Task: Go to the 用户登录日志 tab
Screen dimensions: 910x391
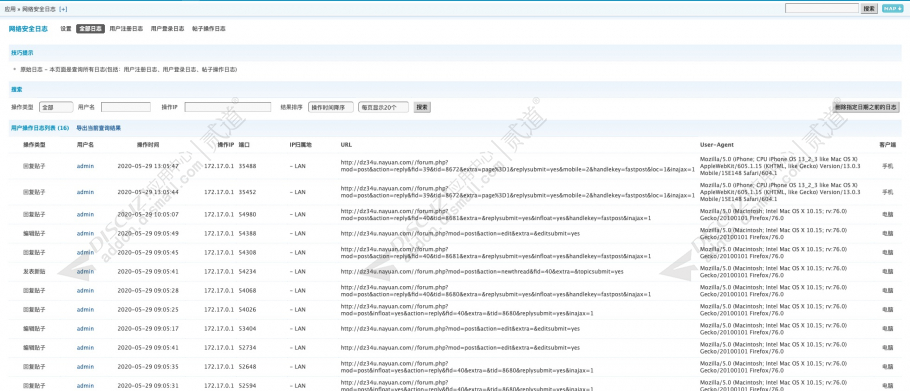Action: click(168, 28)
